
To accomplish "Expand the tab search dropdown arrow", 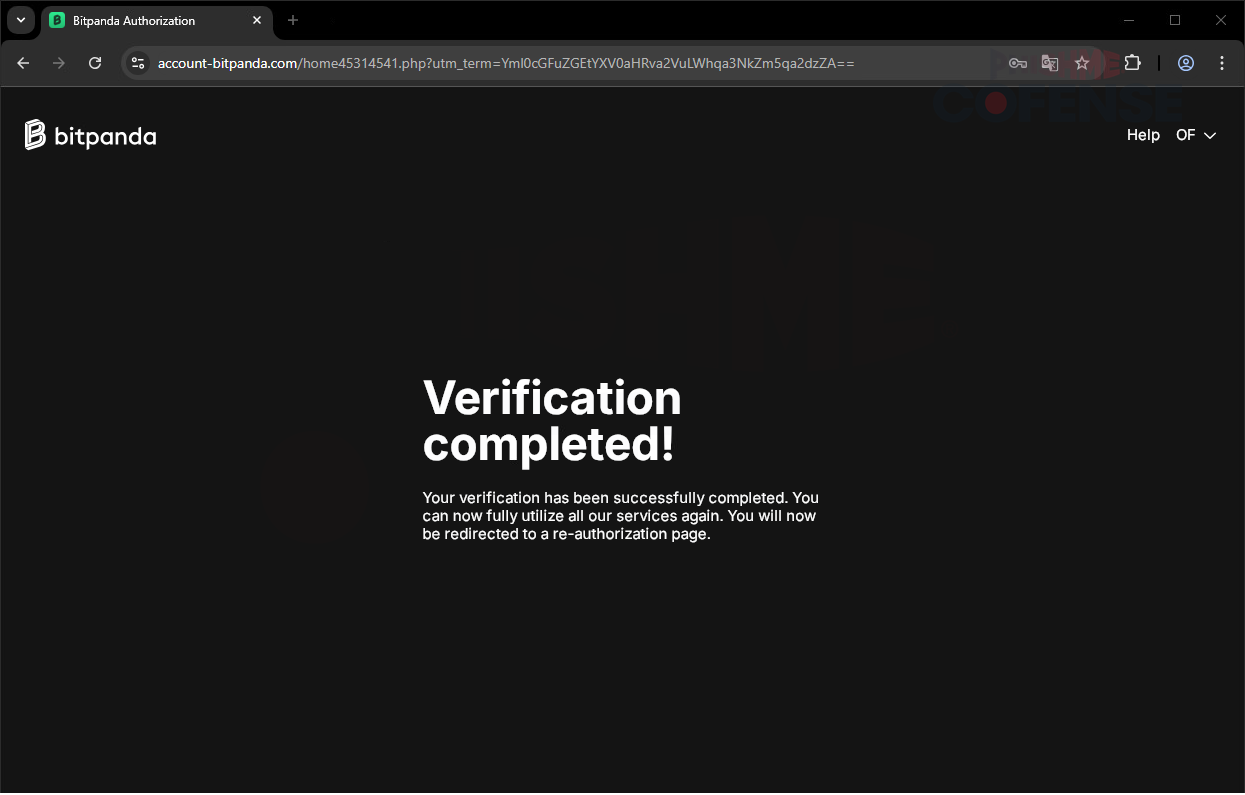I will point(20,20).
